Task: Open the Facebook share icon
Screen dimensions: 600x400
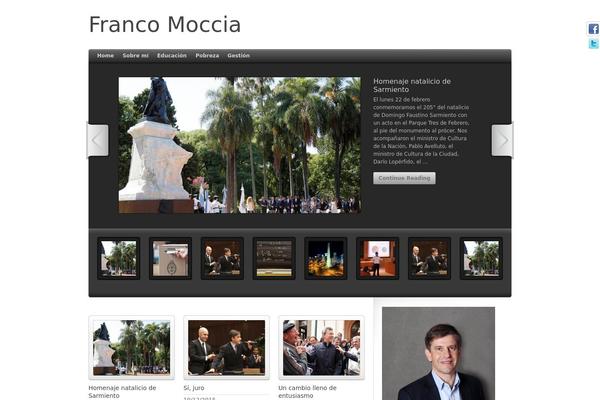Action: pyautogui.click(x=593, y=29)
